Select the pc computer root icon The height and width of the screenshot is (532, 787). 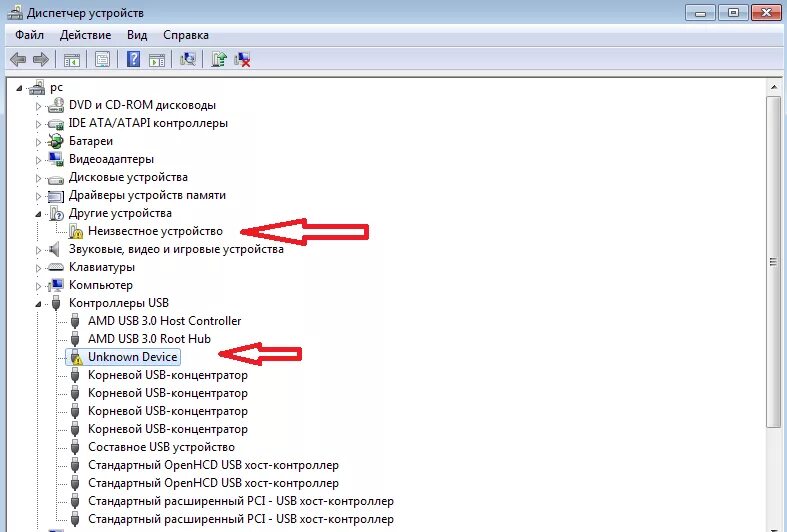(37, 87)
